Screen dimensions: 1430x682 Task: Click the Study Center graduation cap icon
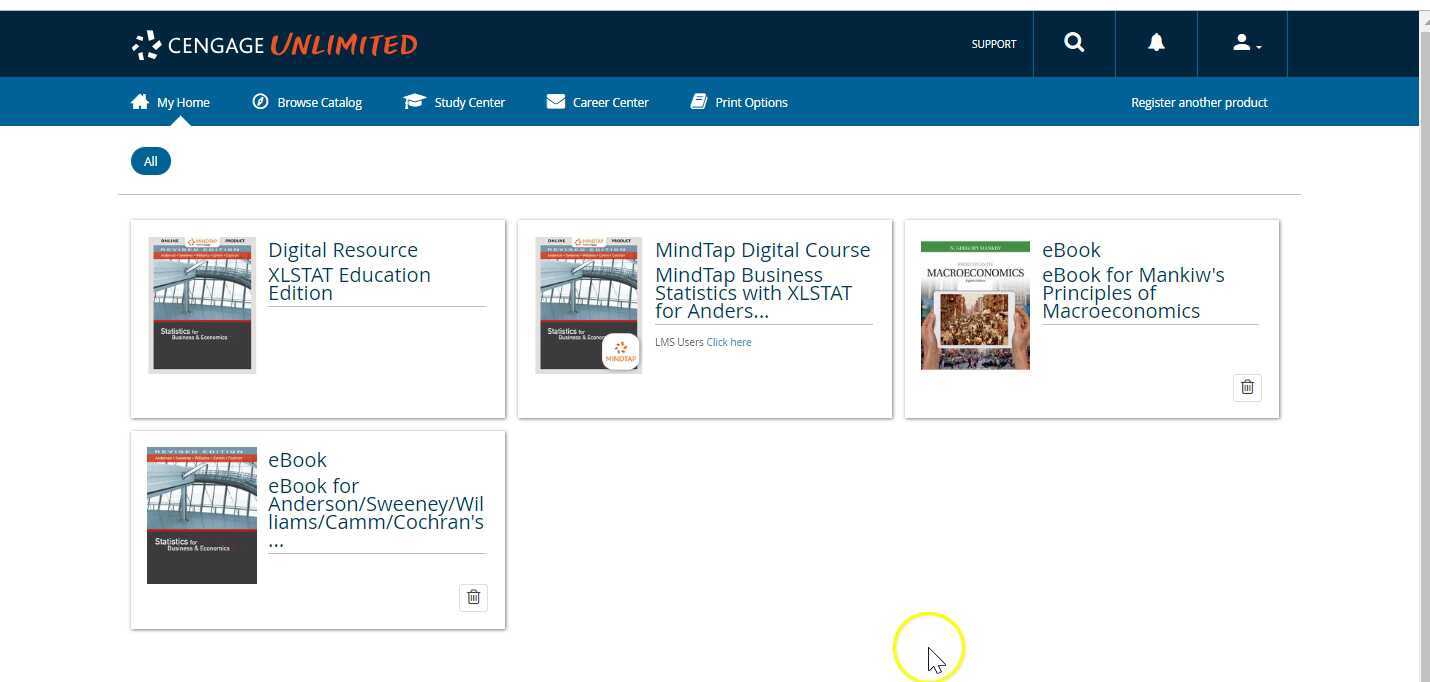415,100
